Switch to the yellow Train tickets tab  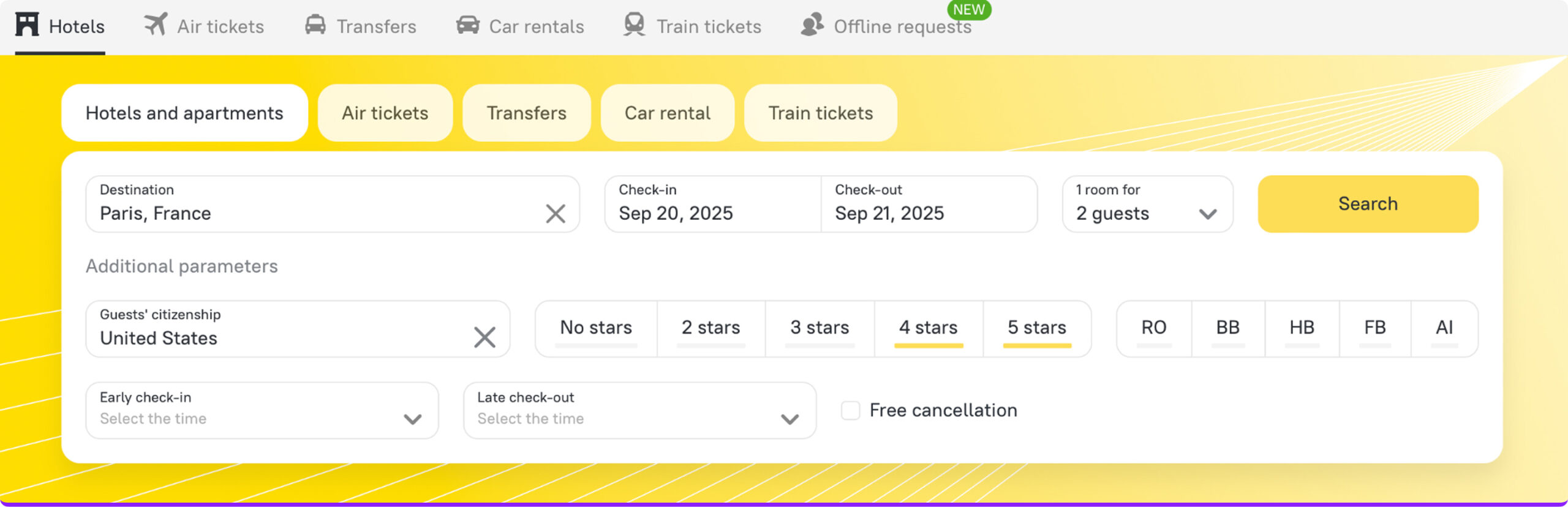(820, 113)
